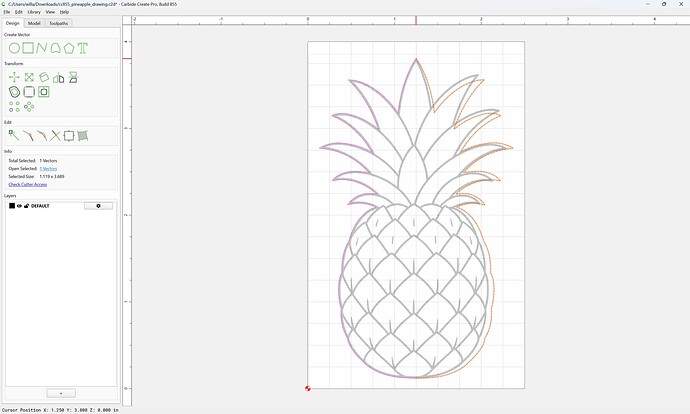Choose the Align vectors tool
This screenshot has width=690, height=414.
(59, 78)
